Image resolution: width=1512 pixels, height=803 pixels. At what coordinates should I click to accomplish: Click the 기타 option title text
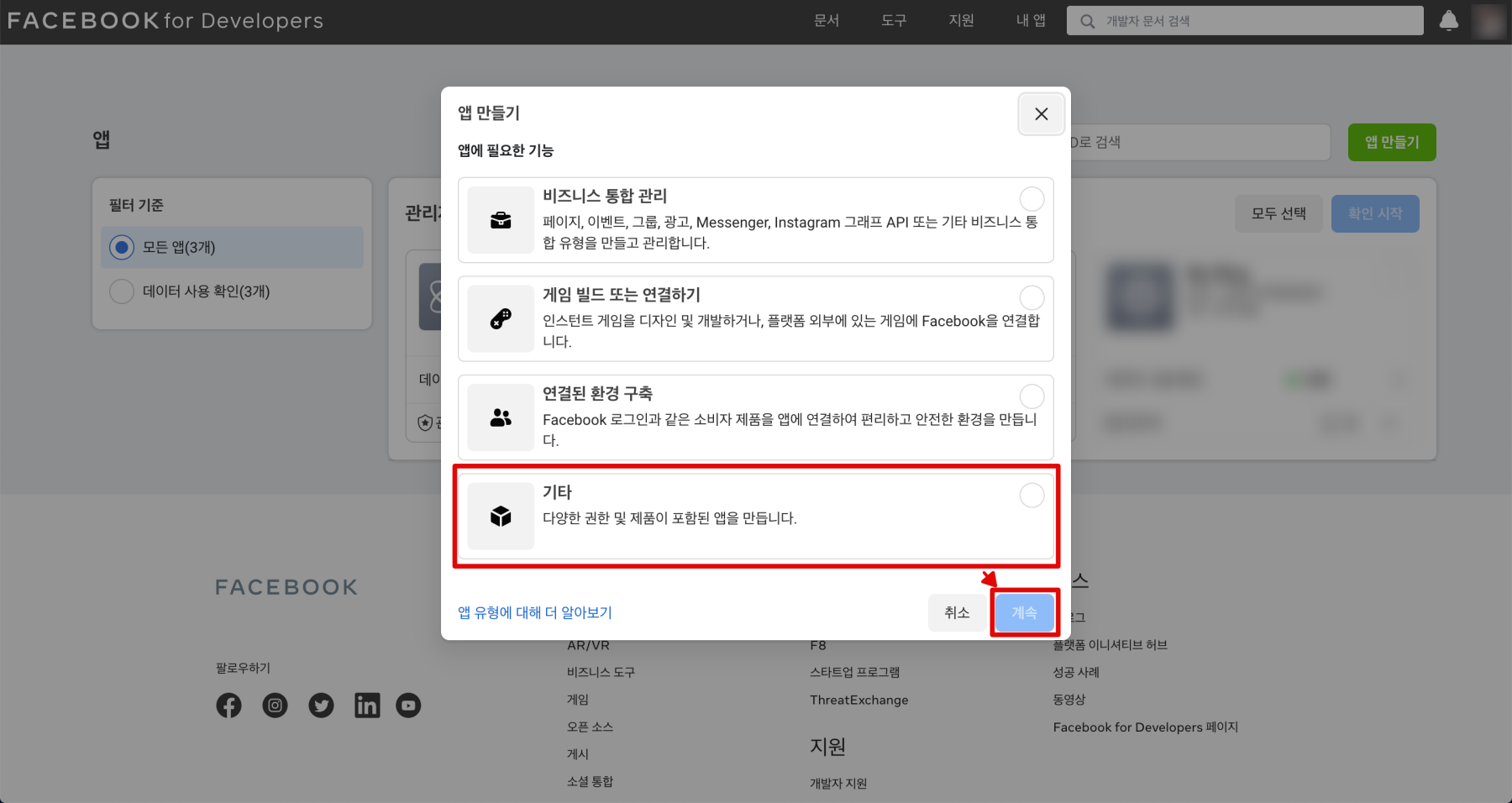click(557, 492)
